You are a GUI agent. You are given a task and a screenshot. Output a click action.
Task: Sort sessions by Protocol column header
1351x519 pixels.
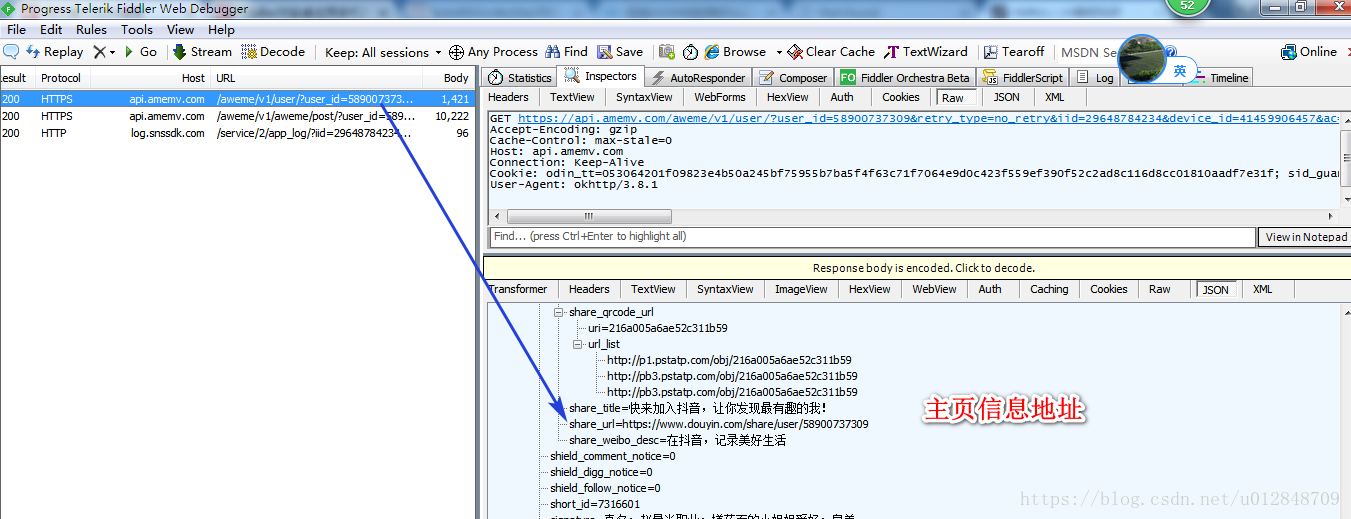pyautogui.click(x=61, y=78)
